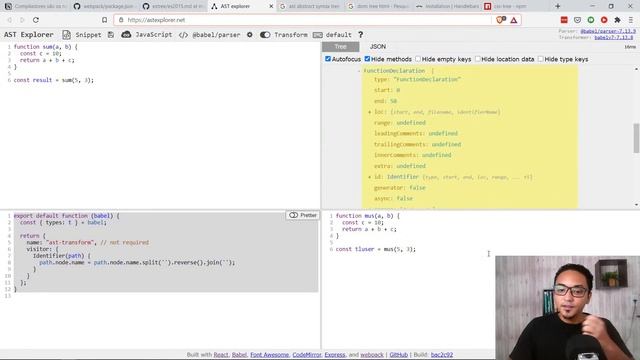The width and height of the screenshot is (640, 360).
Task: Enable the Hide type keys checkbox
Action: click(x=540, y=59)
